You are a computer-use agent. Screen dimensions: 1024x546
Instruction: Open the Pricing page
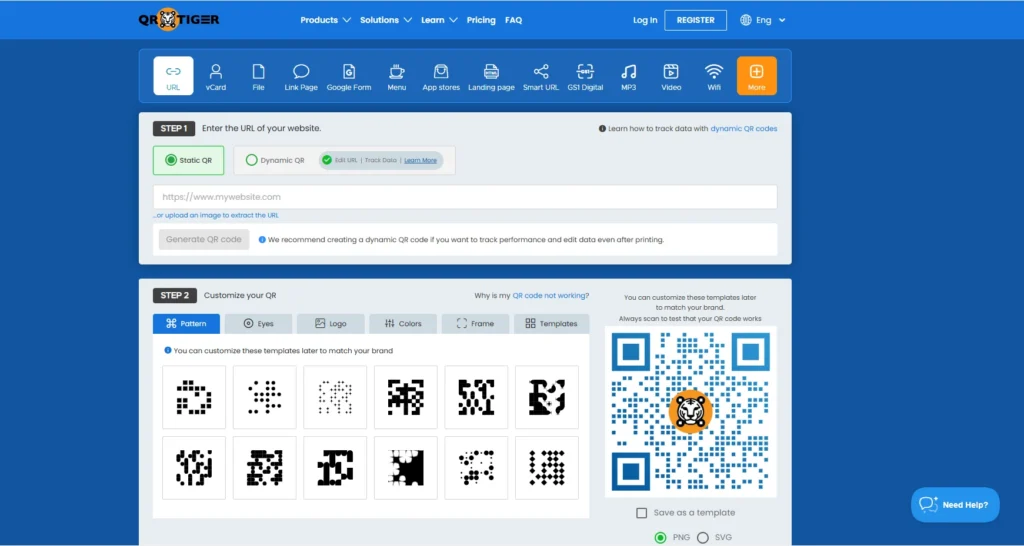pyautogui.click(x=481, y=20)
